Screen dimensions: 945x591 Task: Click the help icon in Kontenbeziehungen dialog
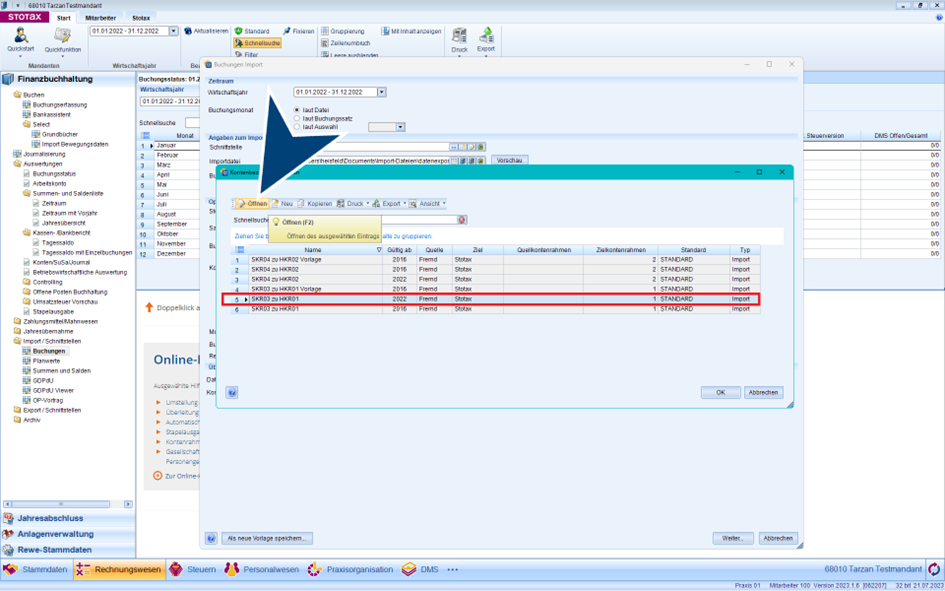[232, 393]
